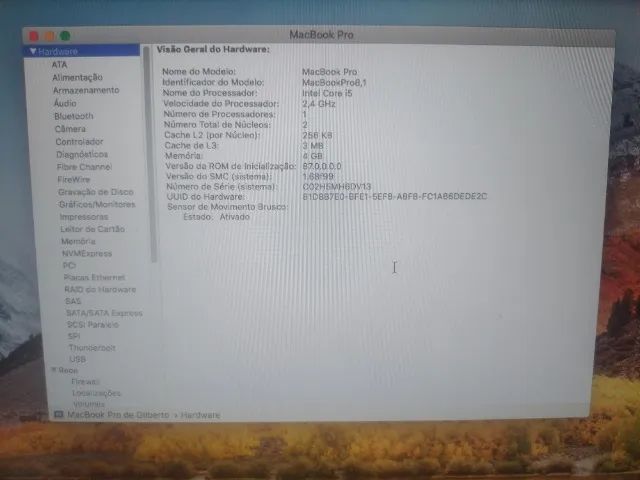Open Gravação de Disco entry
640x480 pixels.
tap(96, 192)
